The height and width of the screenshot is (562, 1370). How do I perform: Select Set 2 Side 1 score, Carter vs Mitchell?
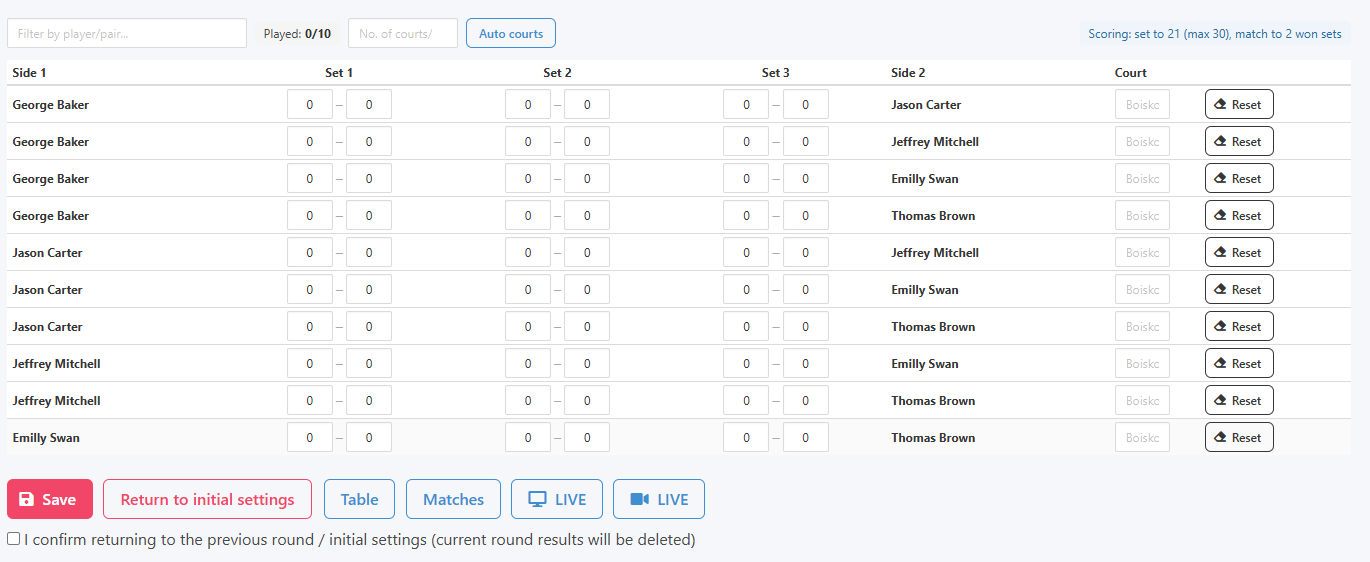(528, 252)
